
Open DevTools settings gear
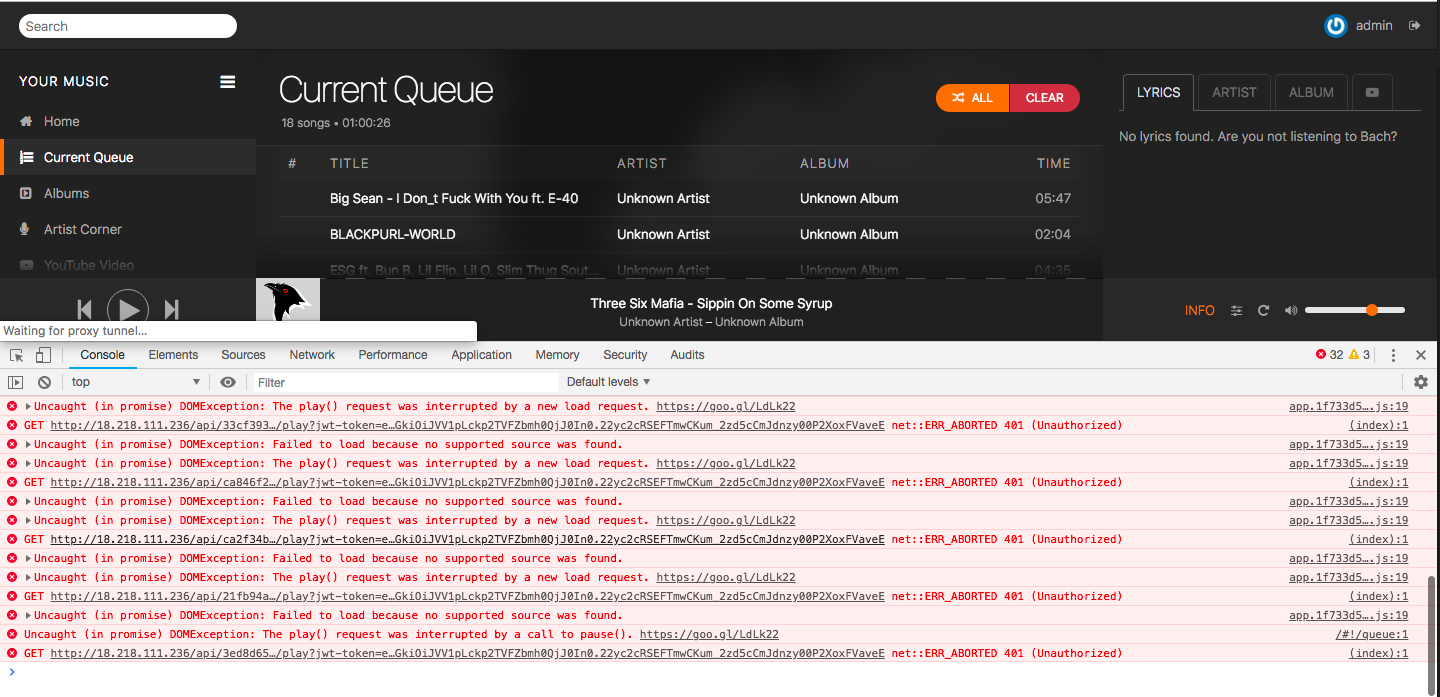[1421, 382]
